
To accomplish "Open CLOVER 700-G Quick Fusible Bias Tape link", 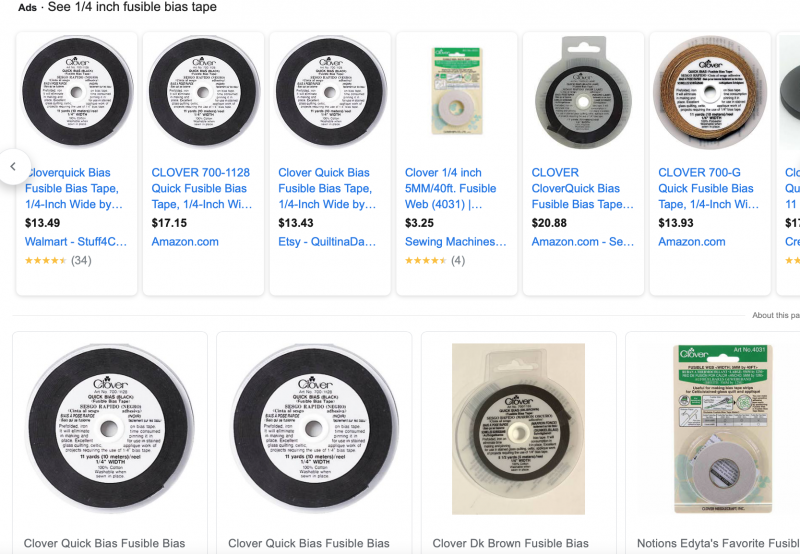I will coord(707,189).
